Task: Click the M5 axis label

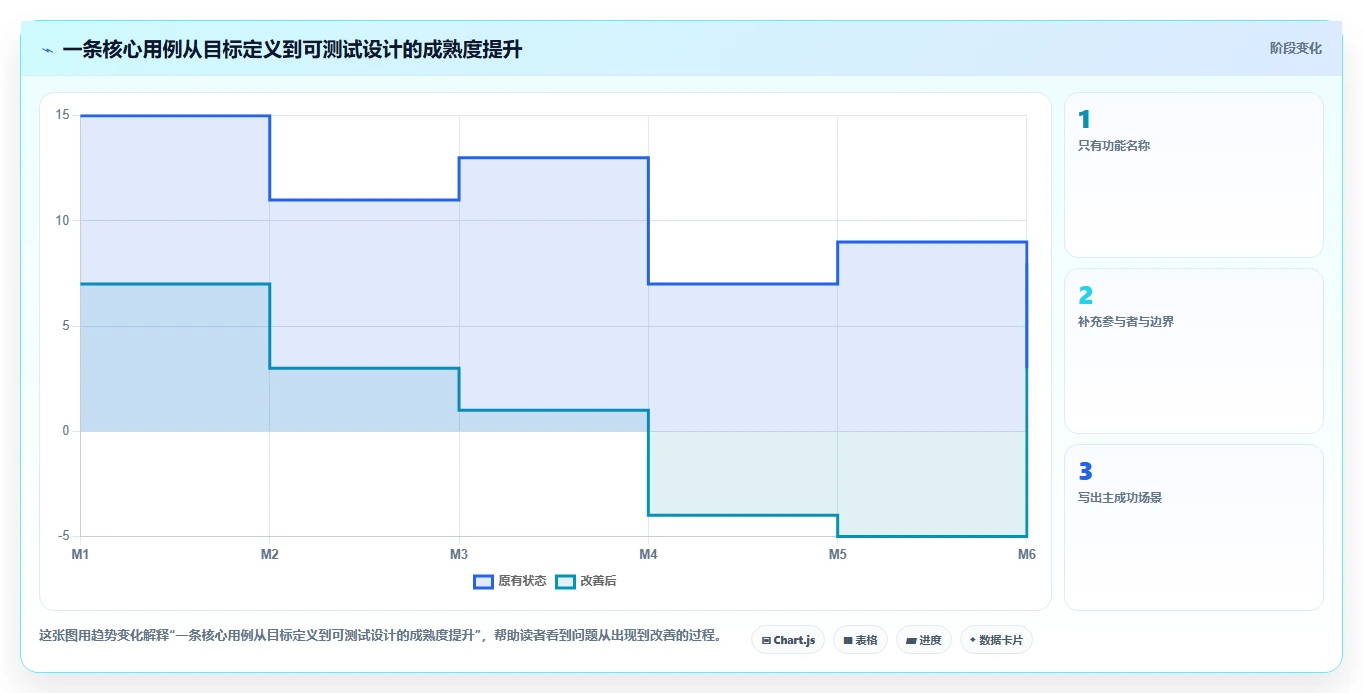Action: pyautogui.click(x=837, y=554)
